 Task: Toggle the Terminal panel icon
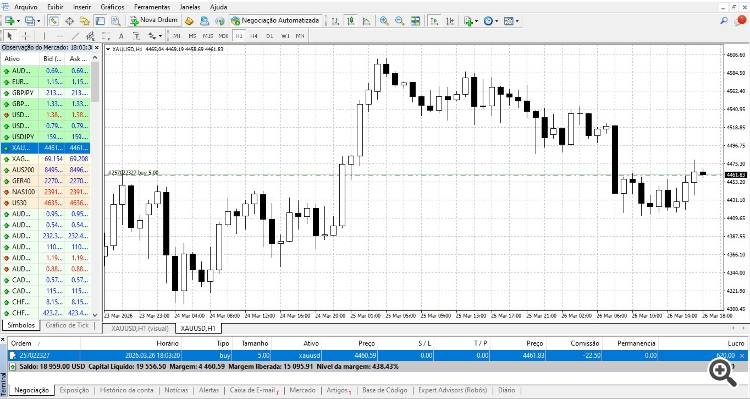100,21
